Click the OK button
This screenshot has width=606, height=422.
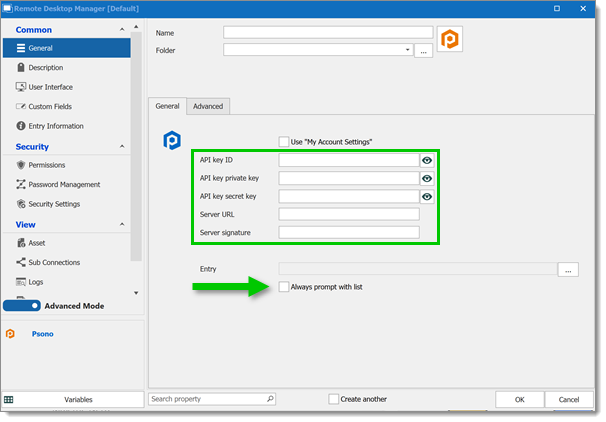(x=520, y=400)
